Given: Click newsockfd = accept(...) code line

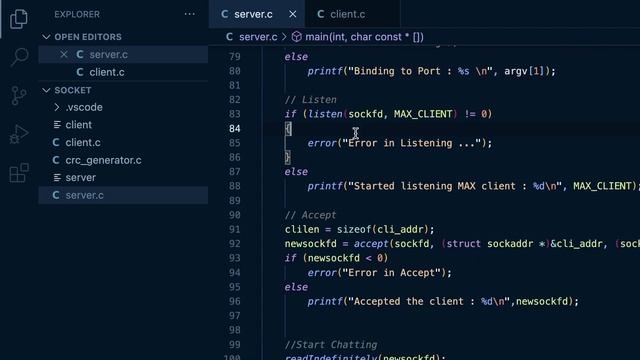Looking at the screenshot, I should (x=462, y=244).
